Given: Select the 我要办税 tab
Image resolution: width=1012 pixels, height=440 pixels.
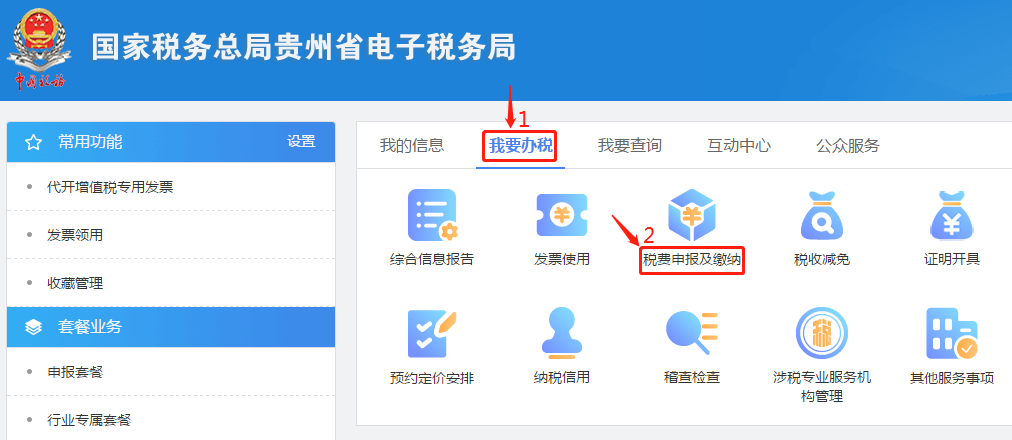Looking at the screenshot, I should 521,146.
